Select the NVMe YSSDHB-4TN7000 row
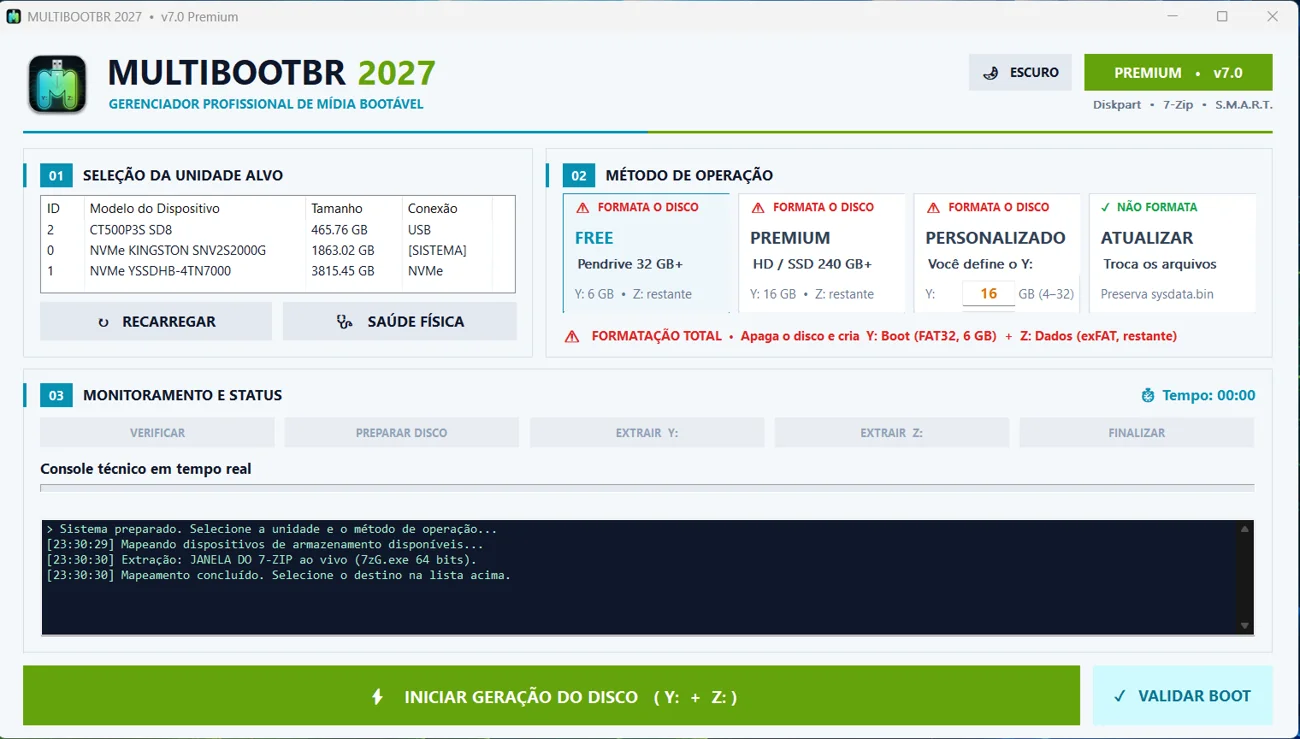 pos(278,271)
